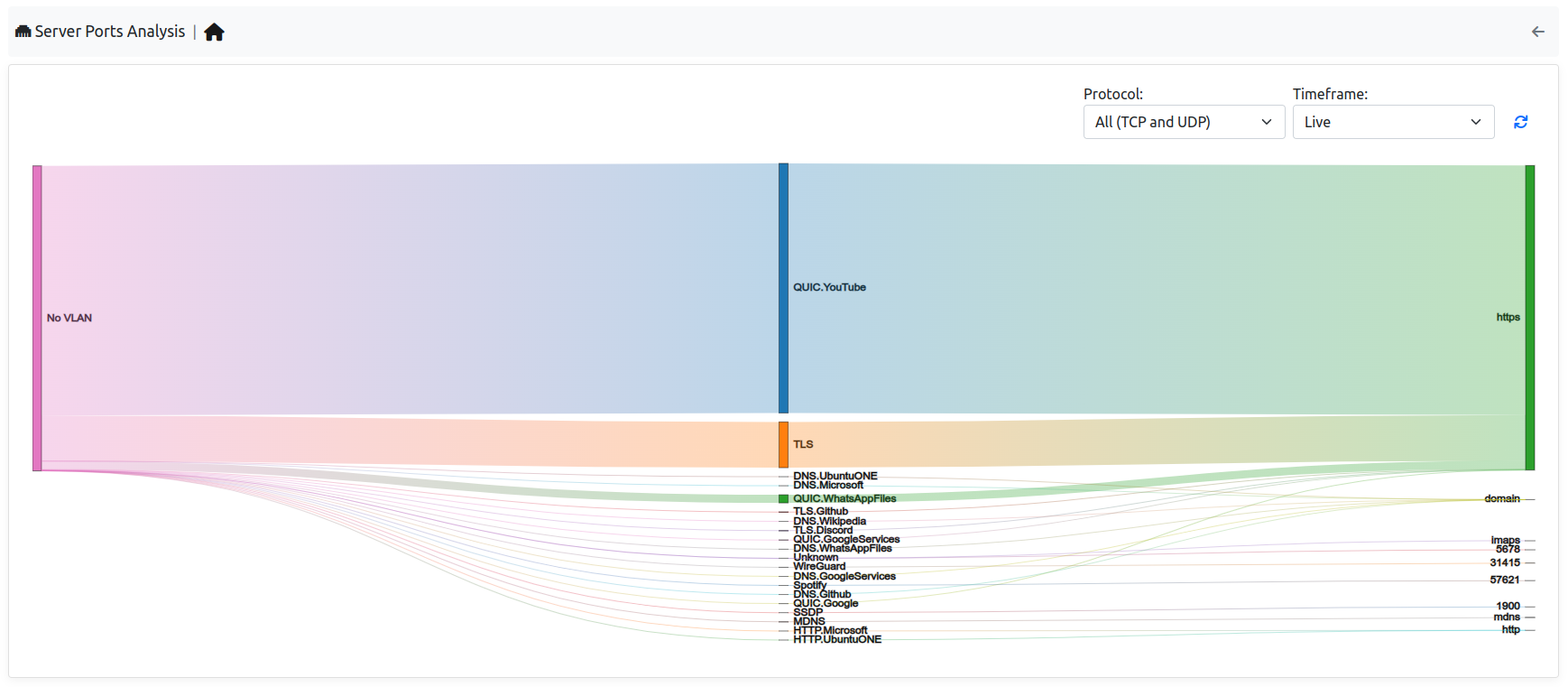Screen dimensions: 1568x687
Task: Go to the home page via house icon
Action: [x=214, y=32]
